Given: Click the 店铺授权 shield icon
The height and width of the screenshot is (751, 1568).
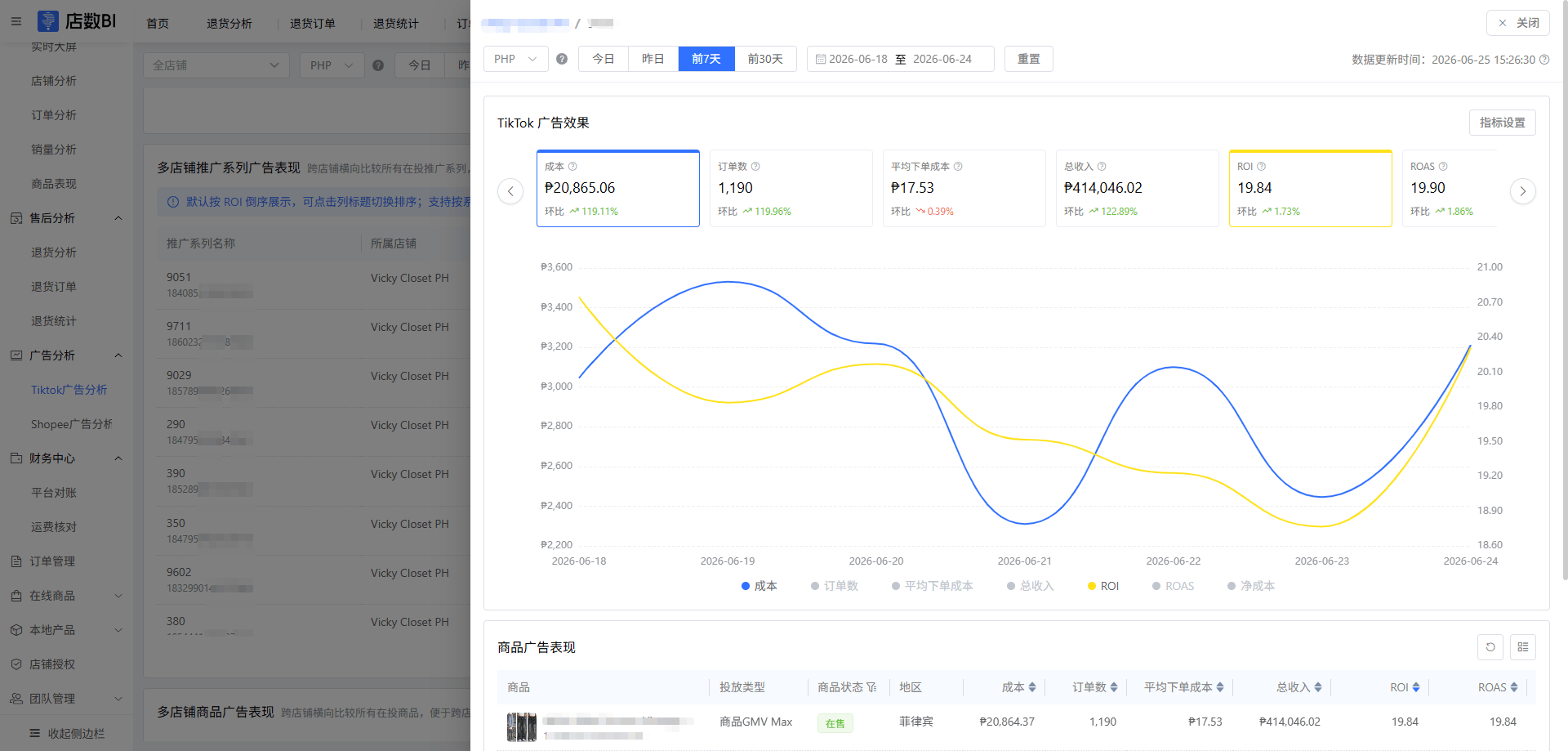Looking at the screenshot, I should (16, 664).
